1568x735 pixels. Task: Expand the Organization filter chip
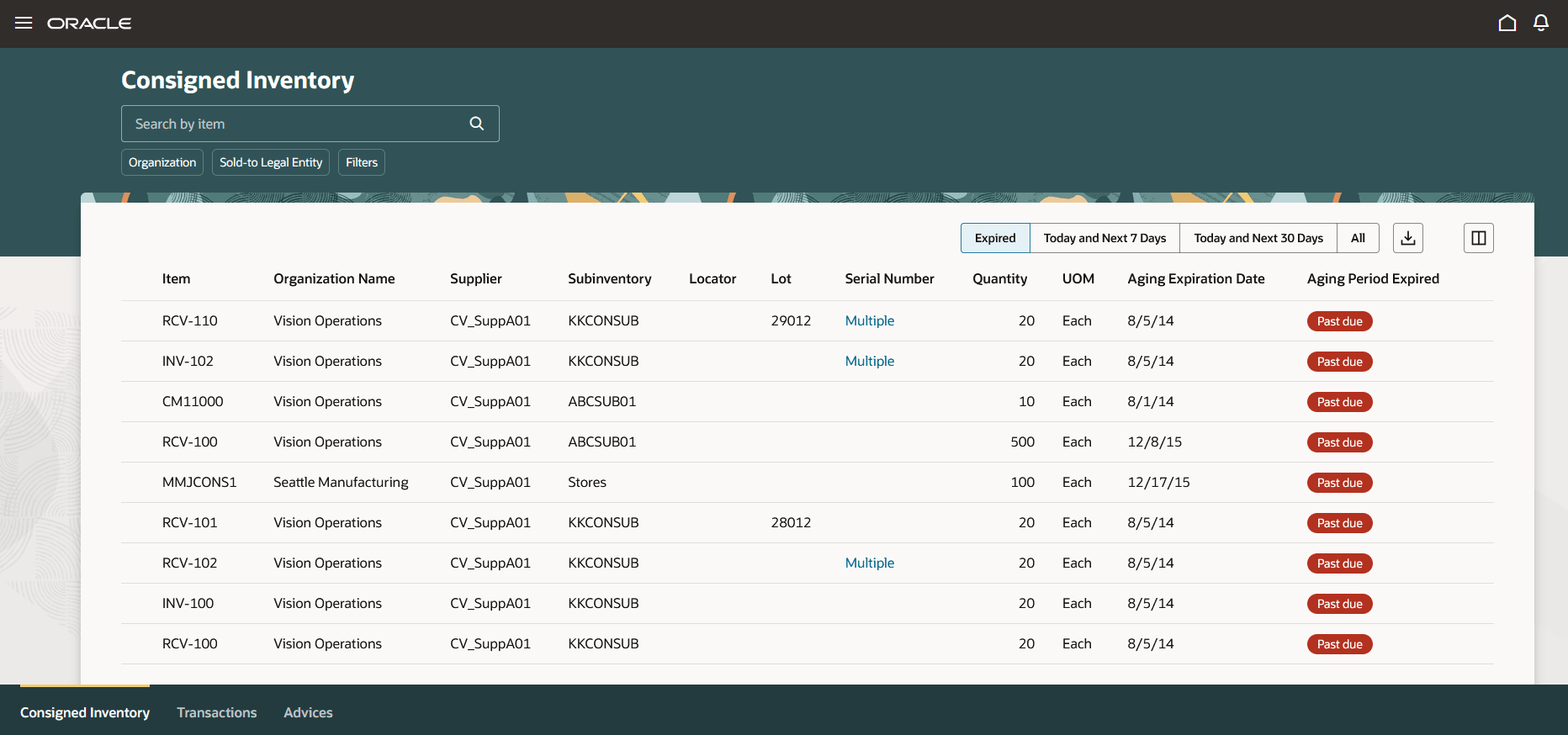pyautogui.click(x=162, y=162)
